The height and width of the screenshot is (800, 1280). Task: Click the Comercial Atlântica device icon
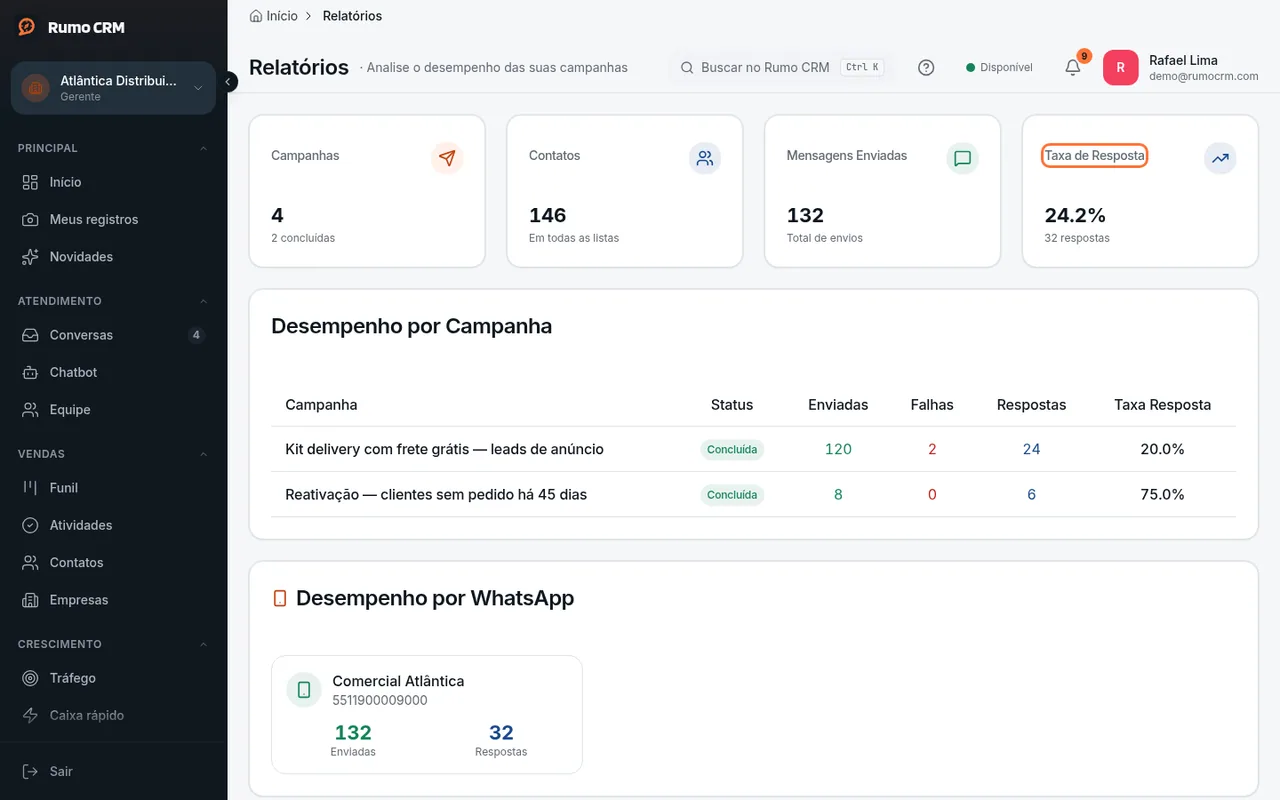[x=304, y=690]
